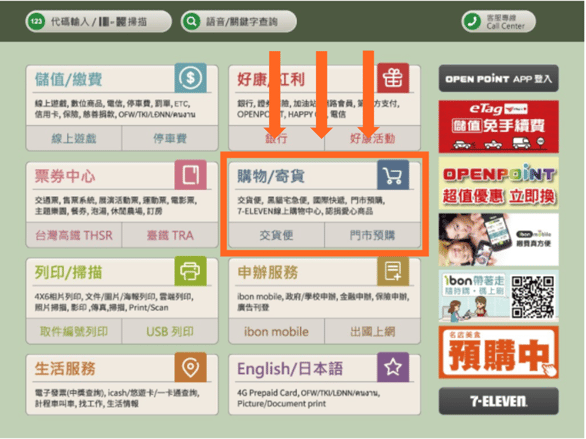Open the 票券中心 category title

65,176
